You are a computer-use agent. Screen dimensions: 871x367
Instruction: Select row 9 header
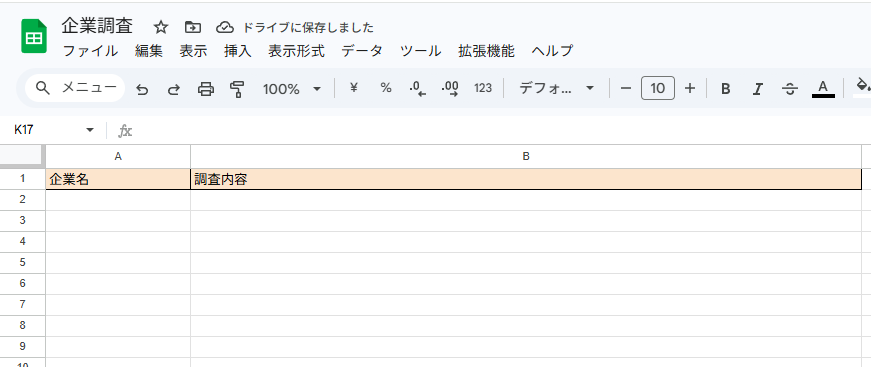point(23,346)
